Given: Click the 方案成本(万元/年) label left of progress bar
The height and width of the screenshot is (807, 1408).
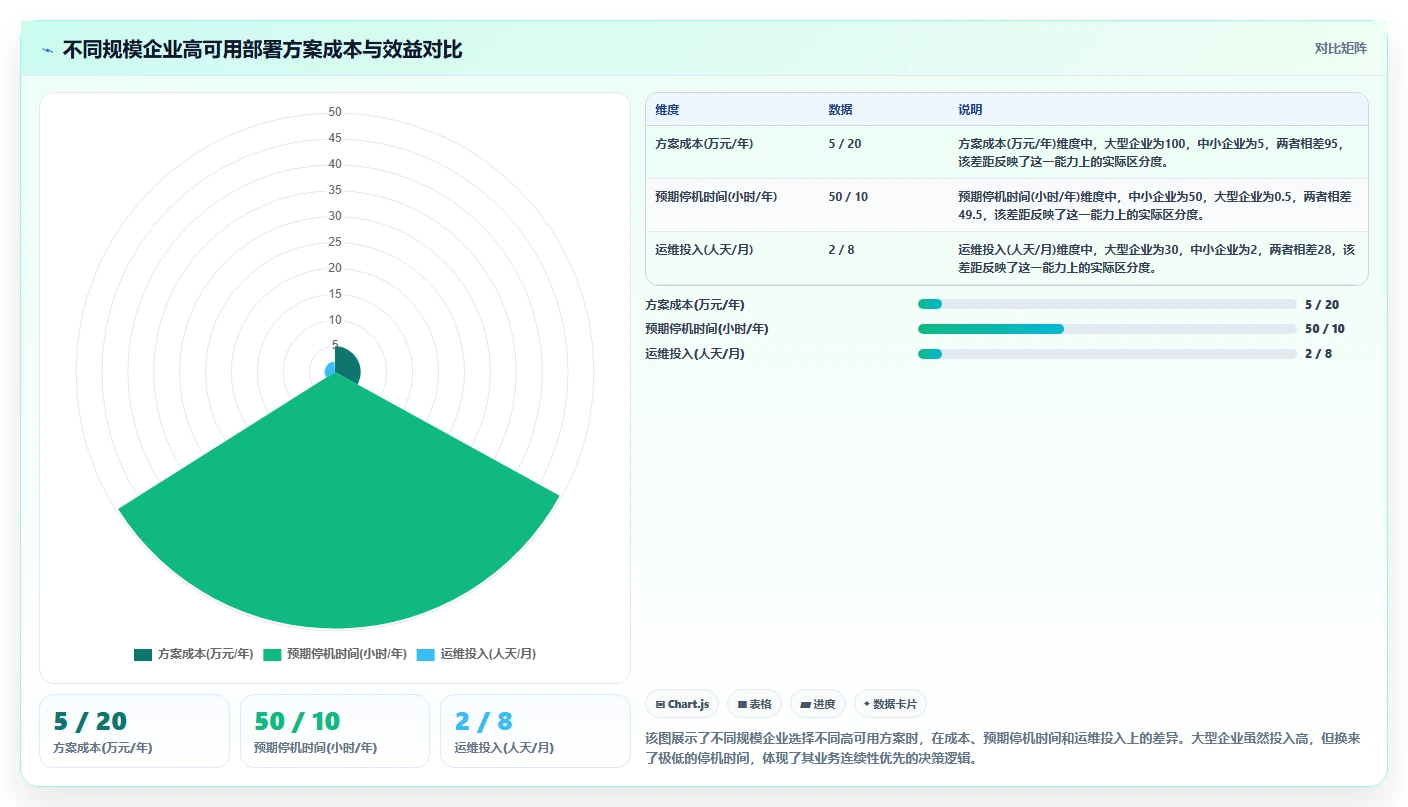Looking at the screenshot, I should (695, 305).
